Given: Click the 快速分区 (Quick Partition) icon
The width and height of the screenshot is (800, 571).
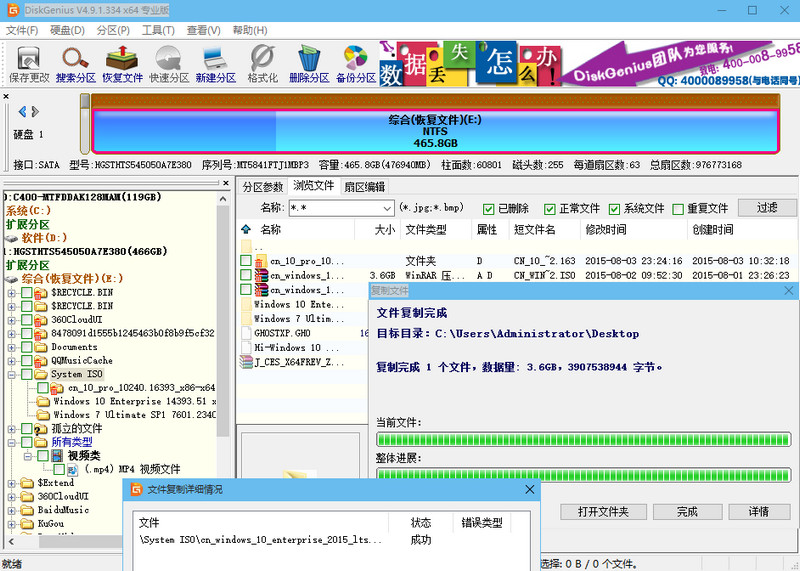Looking at the screenshot, I should coord(169,63).
